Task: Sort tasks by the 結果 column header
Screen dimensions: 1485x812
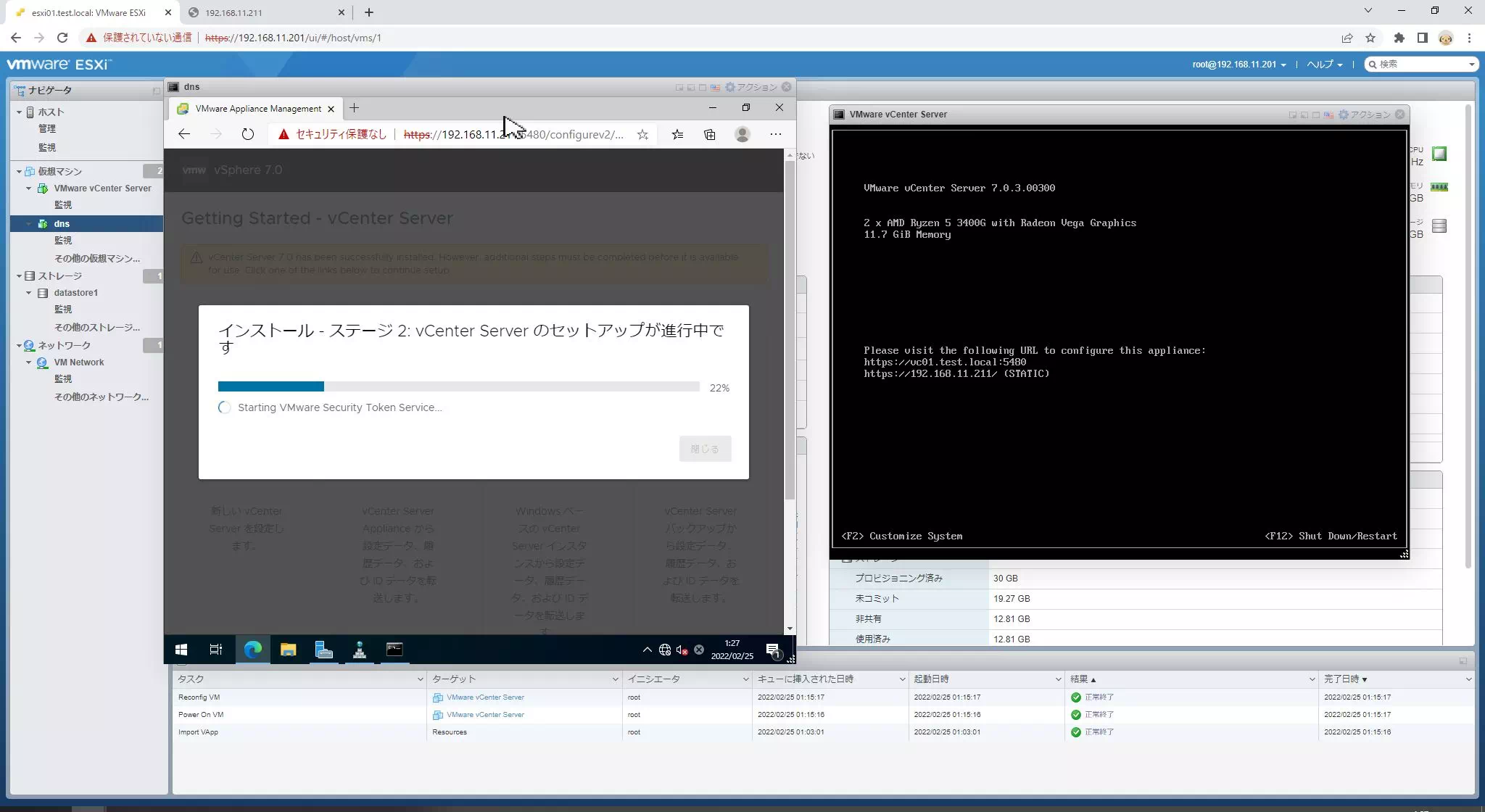Action: 1191,679
